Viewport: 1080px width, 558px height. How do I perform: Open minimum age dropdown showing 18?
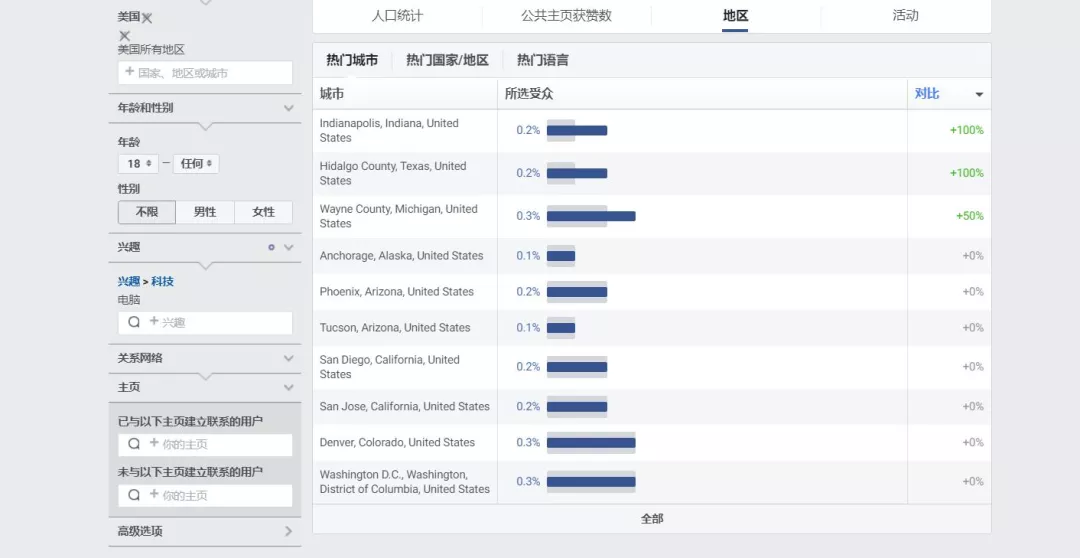(x=138, y=164)
